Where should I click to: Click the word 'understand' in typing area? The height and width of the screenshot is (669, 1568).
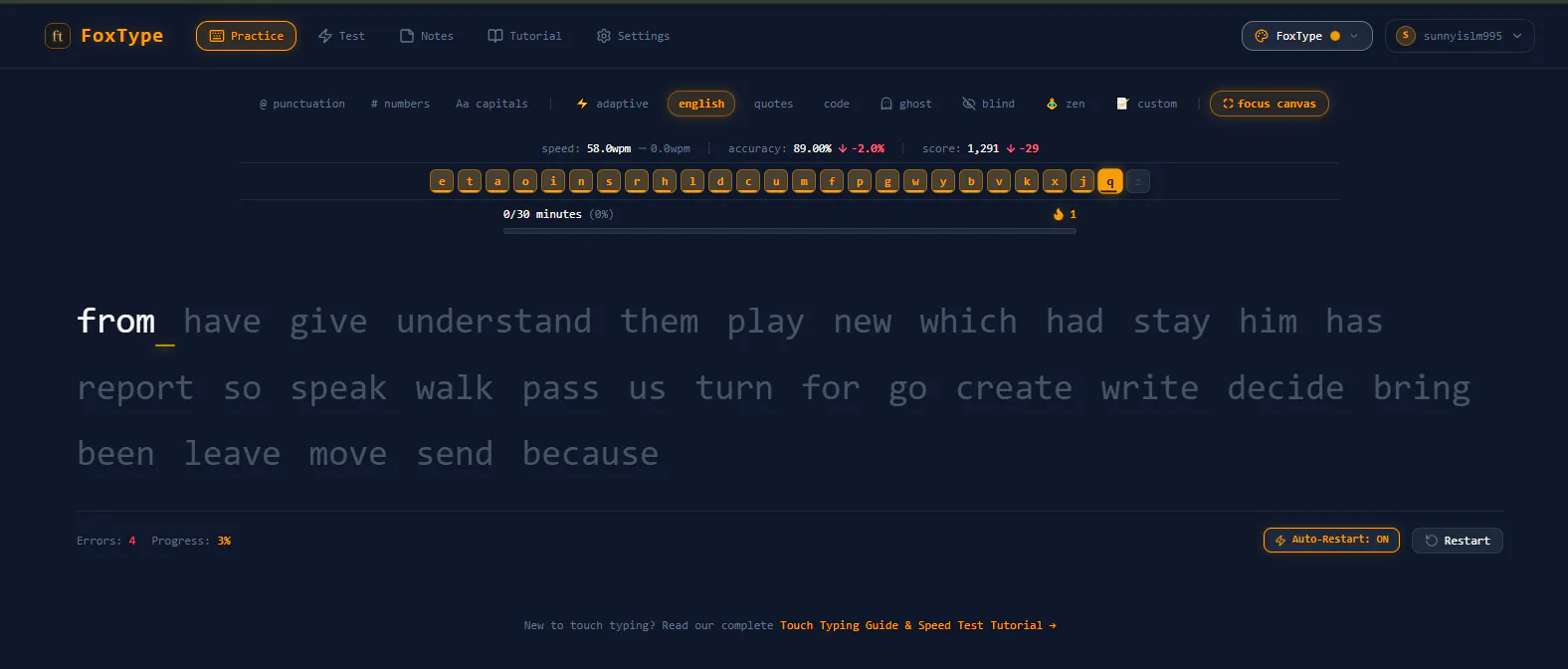tap(494, 322)
